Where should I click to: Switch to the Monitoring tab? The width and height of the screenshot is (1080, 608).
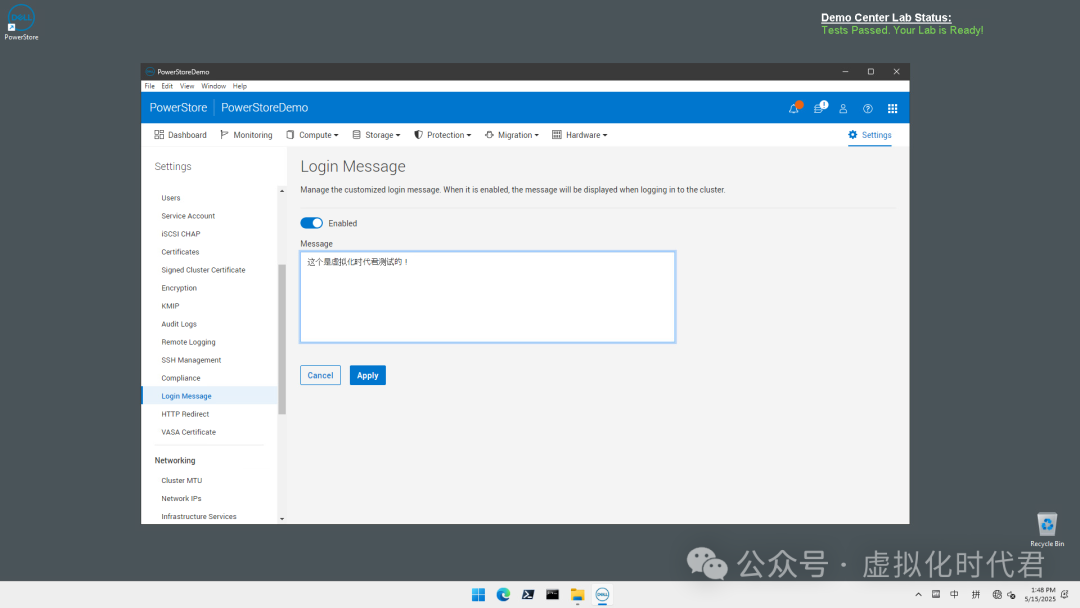pos(246,135)
